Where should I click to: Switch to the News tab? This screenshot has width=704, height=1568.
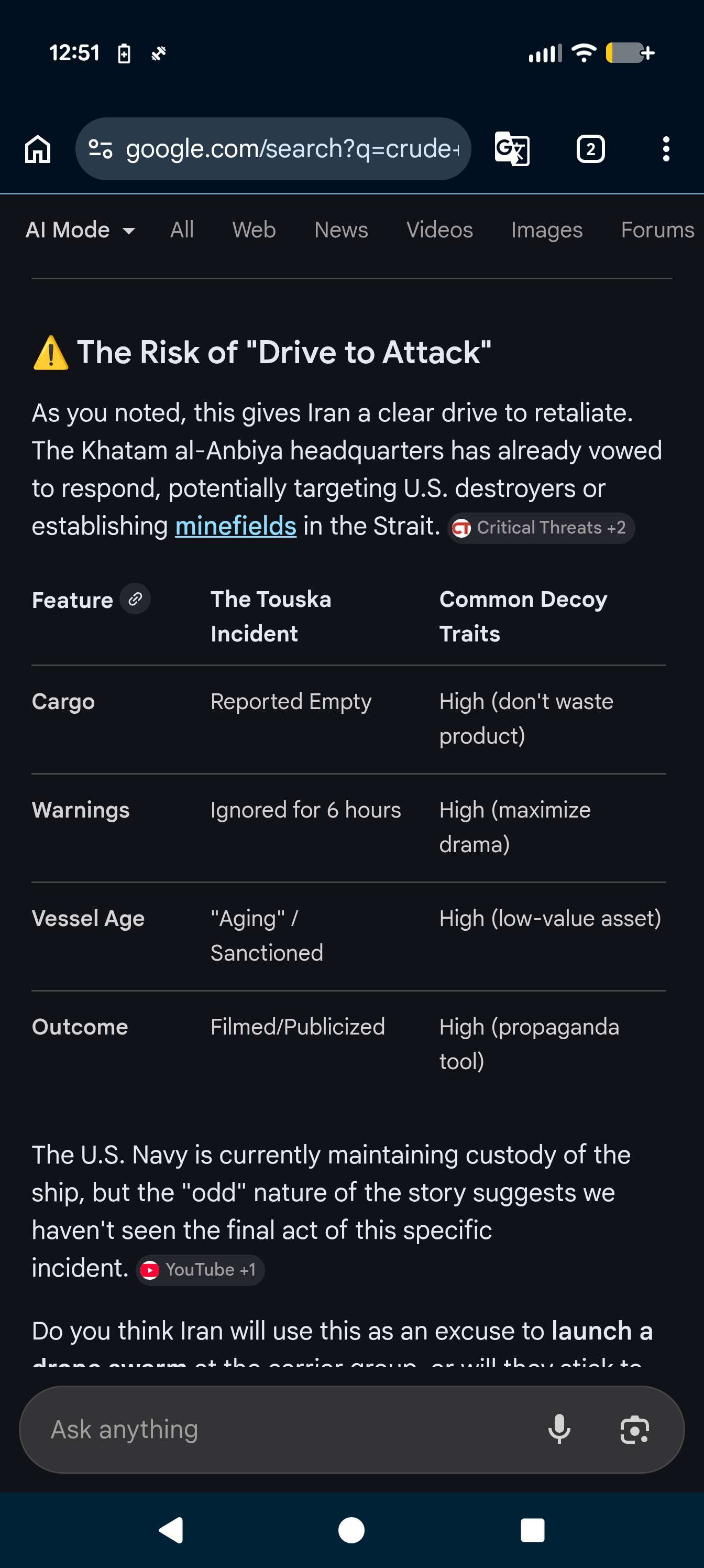pyautogui.click(x=341, y=230)
